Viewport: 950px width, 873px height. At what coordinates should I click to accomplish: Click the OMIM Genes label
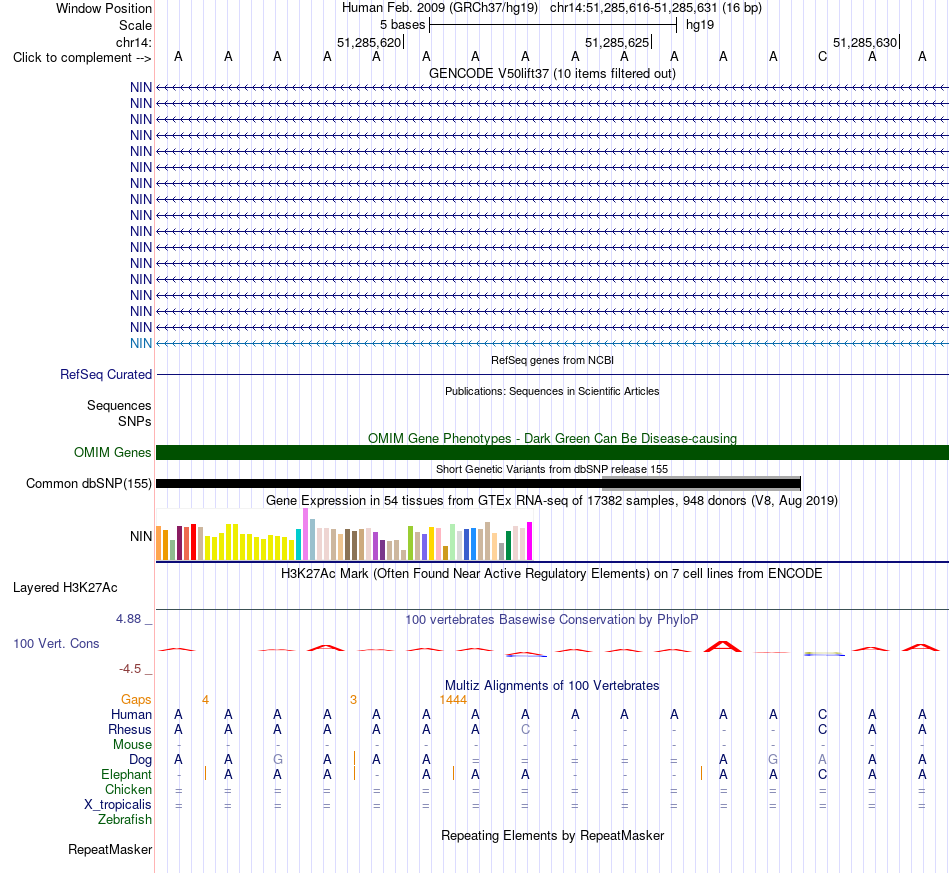tap(113, 453)
